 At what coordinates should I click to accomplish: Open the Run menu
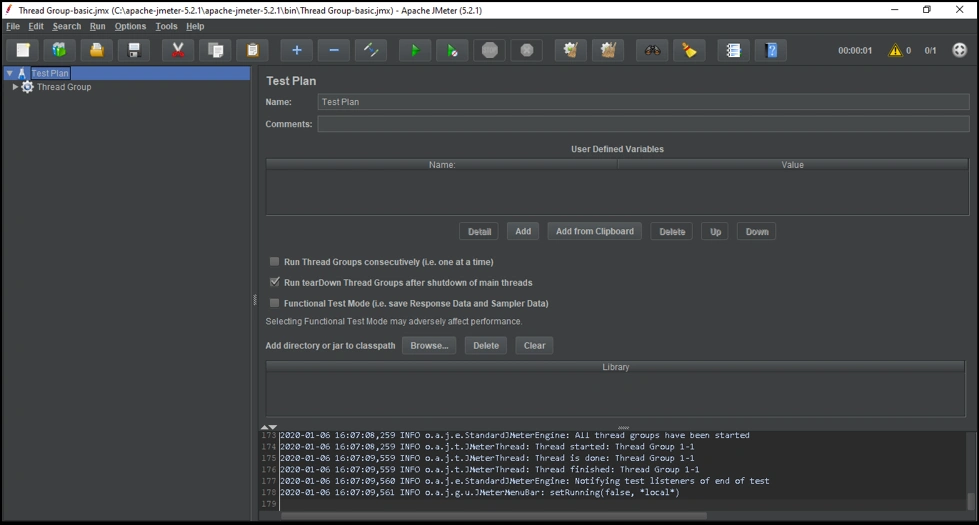click(x=97, y=27)
